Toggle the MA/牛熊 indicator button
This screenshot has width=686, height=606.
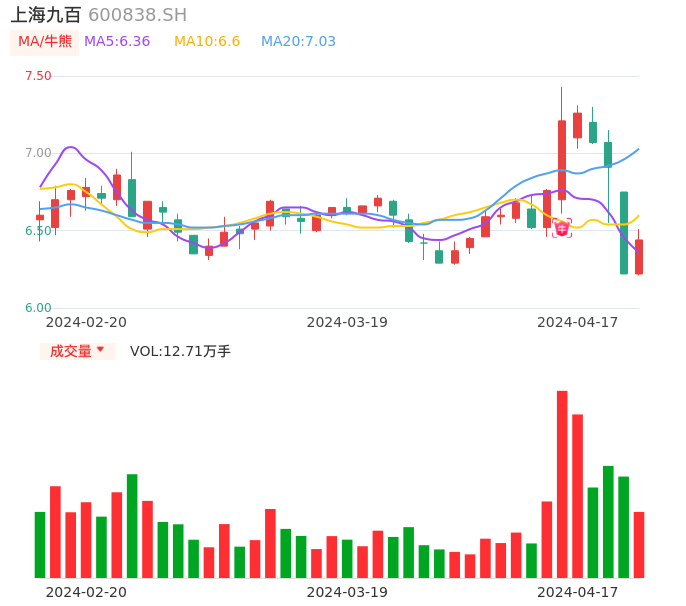pos(45,41)
